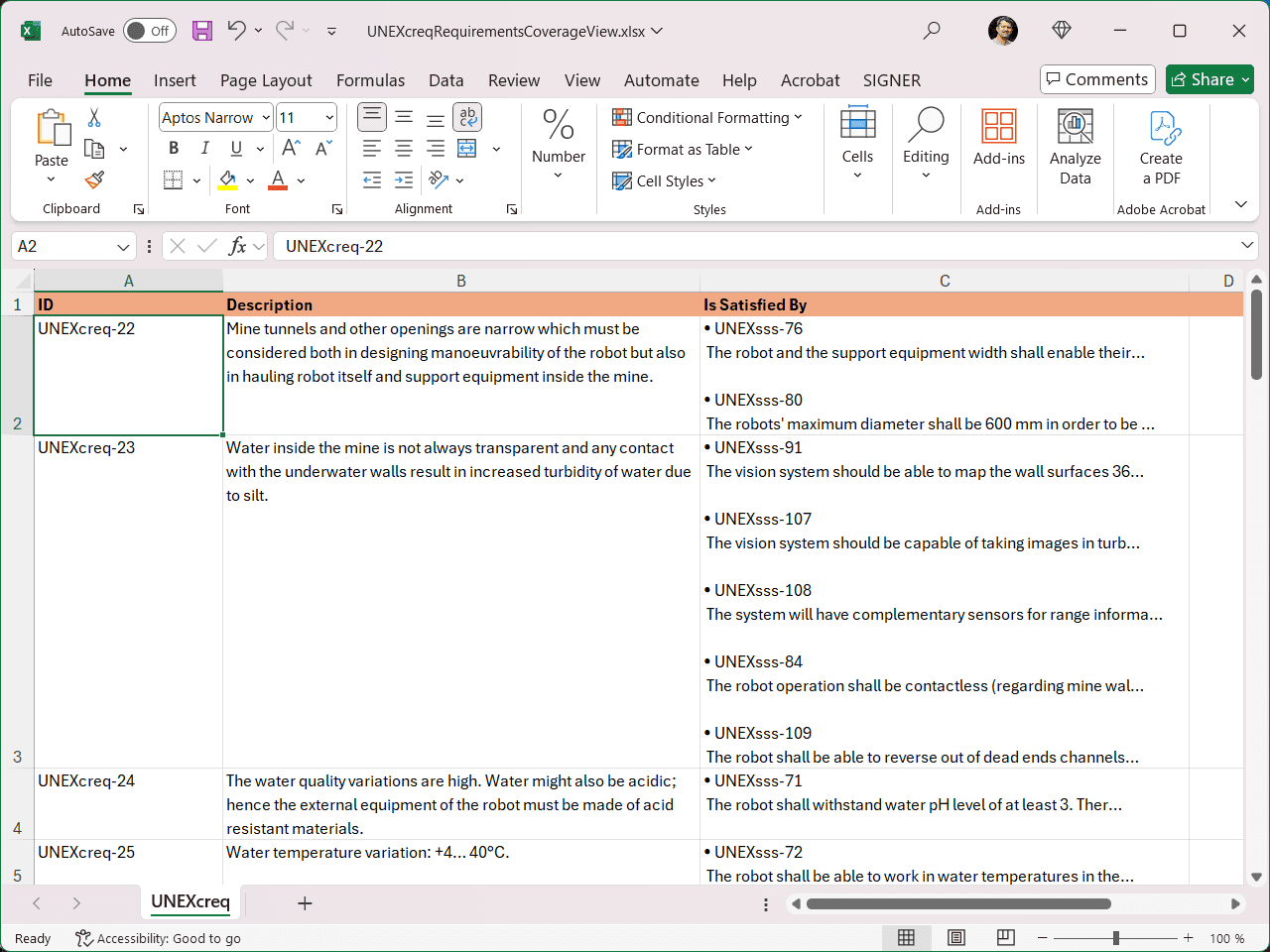Open the Search magnifier in title bar
Image resolution: width=1270 pixels, height=952 pixels.
(932, 31)
